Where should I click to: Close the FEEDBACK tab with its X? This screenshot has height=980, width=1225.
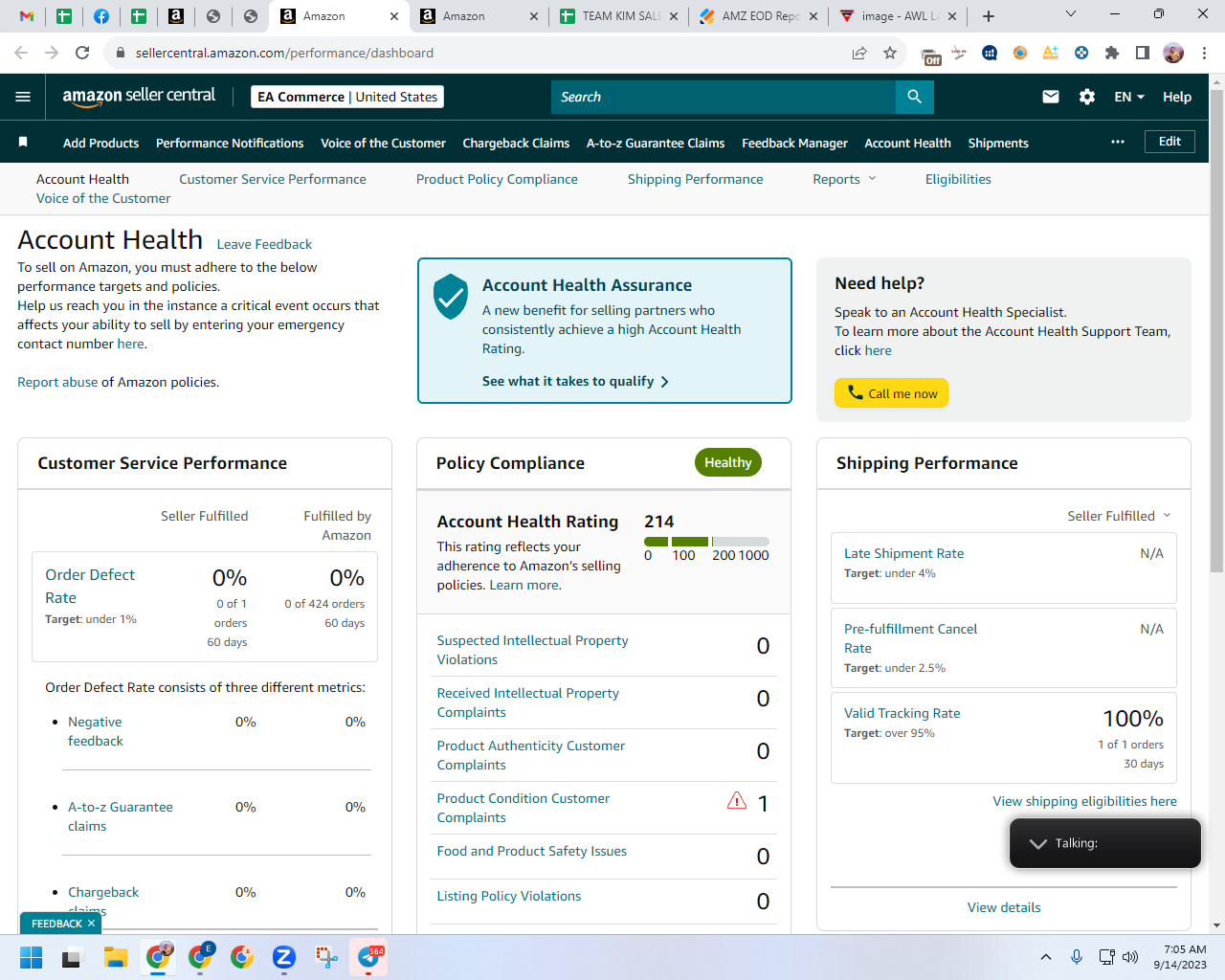pyautogui.click(x=91, y=924)
